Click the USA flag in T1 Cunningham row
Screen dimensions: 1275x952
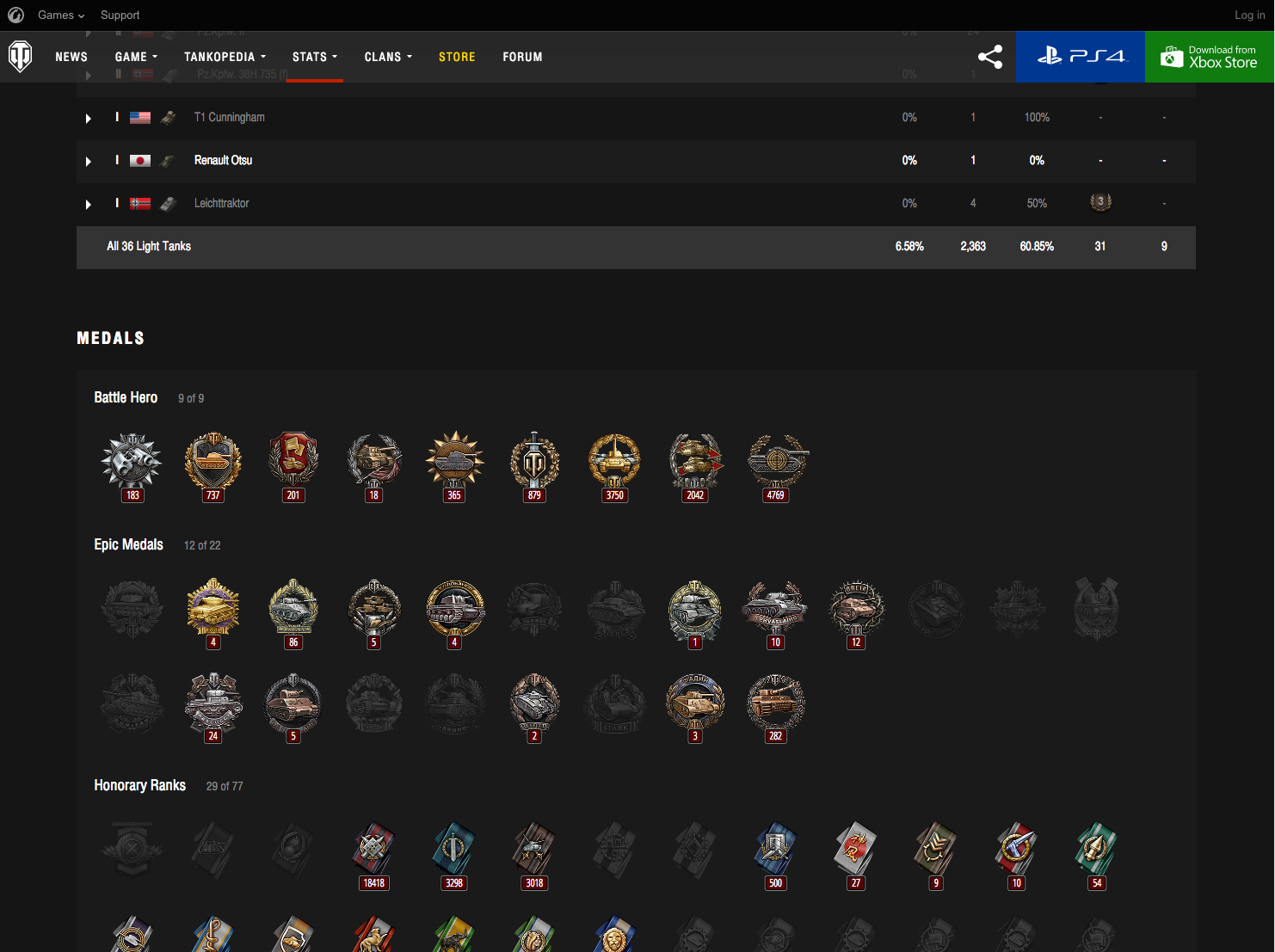140,118
